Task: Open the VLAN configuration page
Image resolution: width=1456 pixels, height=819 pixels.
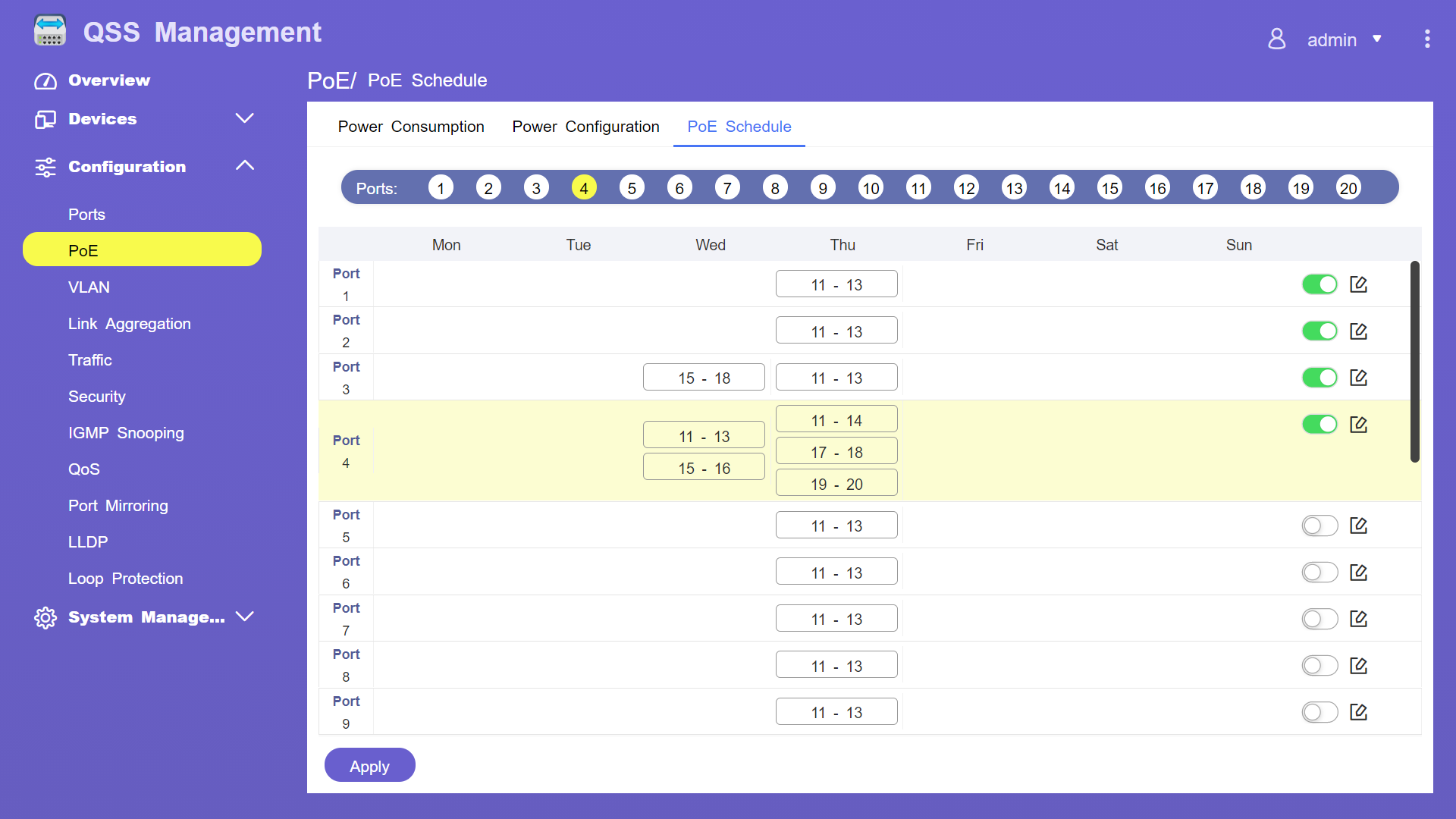Action: pyautogui.click(x=89, y=287)
